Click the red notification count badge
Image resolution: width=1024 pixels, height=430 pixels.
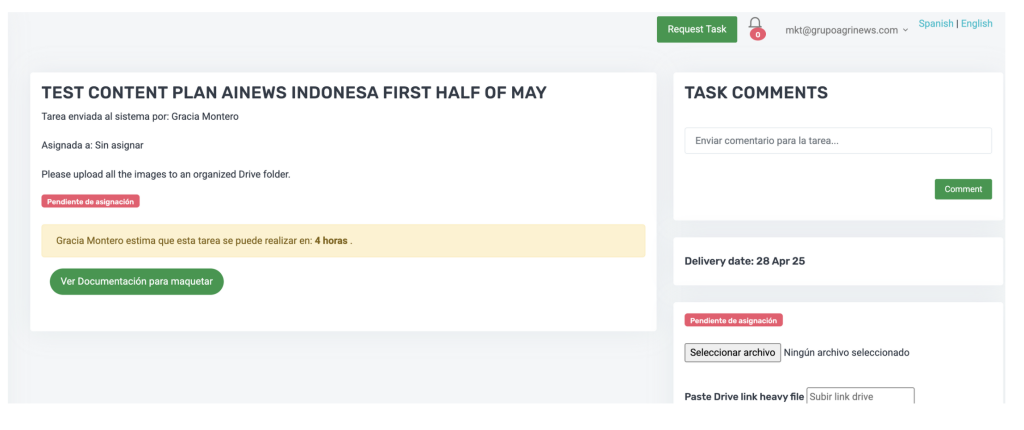(x=758, y=35)
